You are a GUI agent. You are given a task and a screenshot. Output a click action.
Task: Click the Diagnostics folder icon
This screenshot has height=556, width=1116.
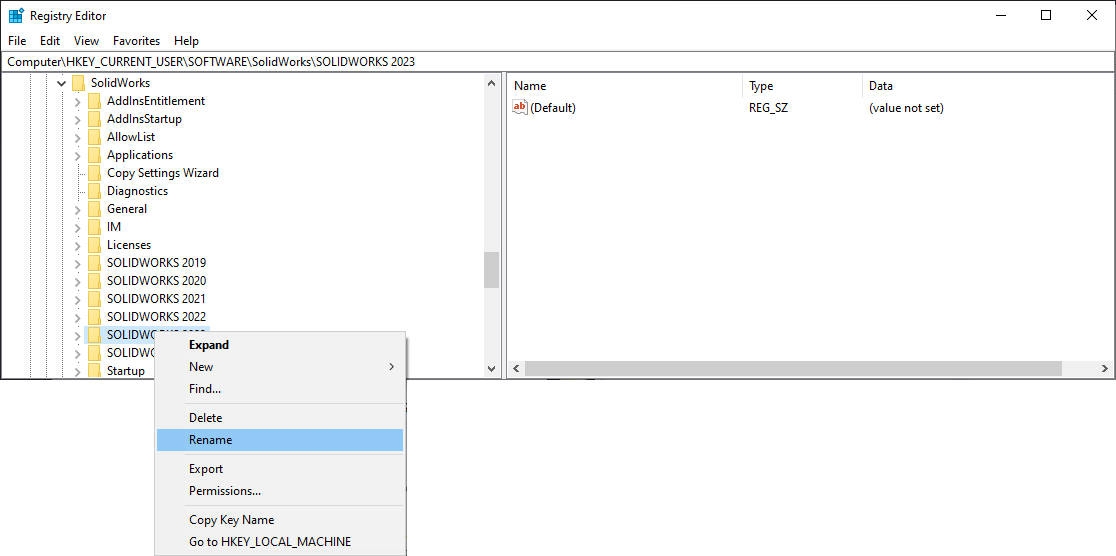94,191
